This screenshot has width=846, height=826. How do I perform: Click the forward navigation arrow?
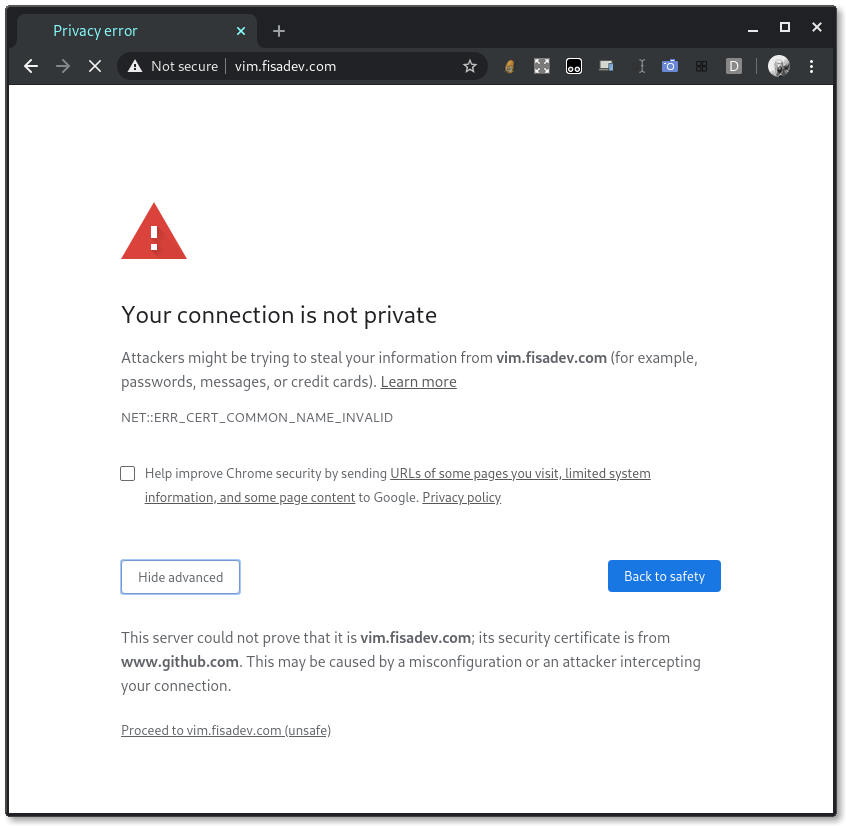click(x=63, y=66)
